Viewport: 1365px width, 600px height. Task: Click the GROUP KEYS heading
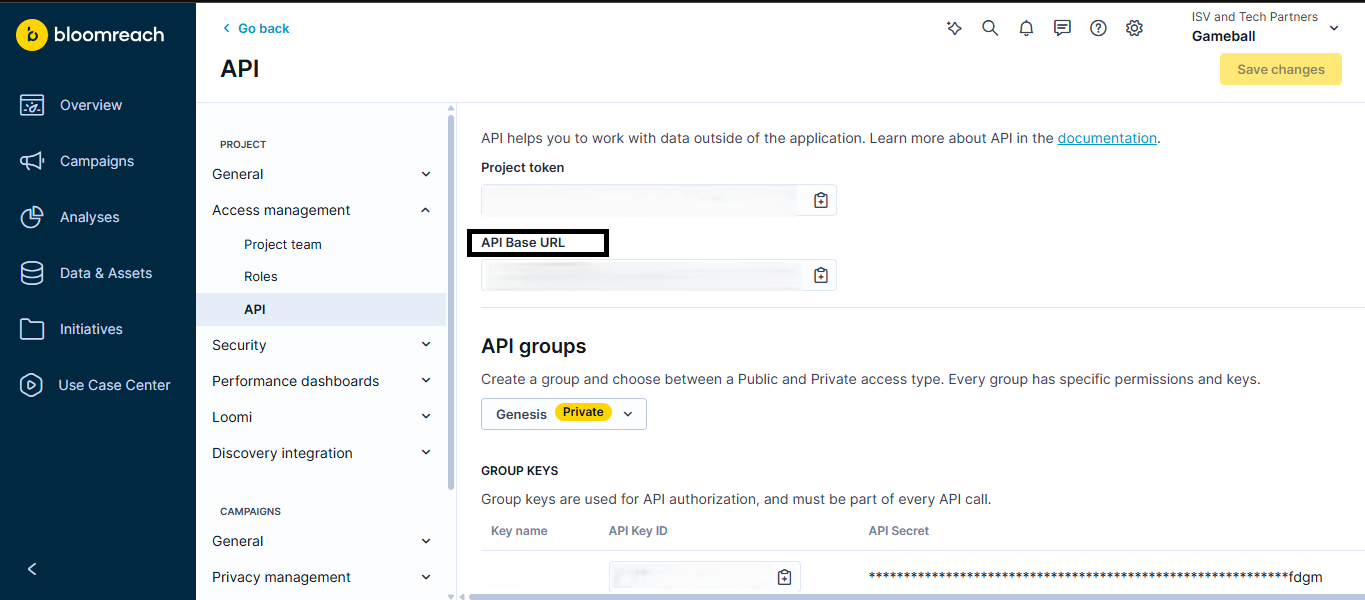click(x=520, y=470)
